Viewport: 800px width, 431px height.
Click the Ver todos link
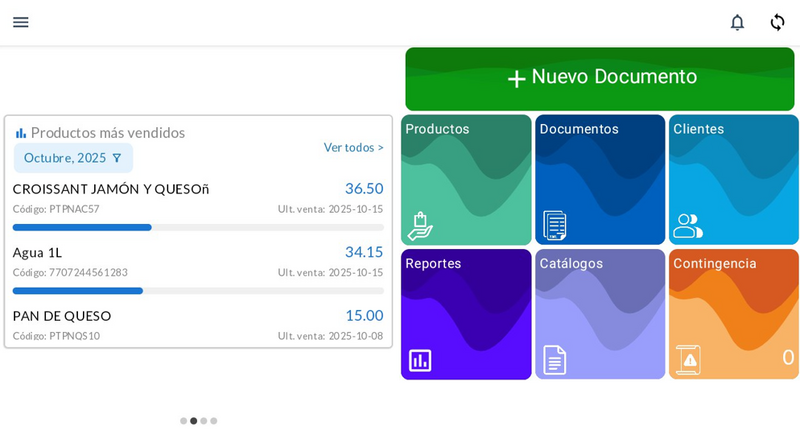pos(353,148)
